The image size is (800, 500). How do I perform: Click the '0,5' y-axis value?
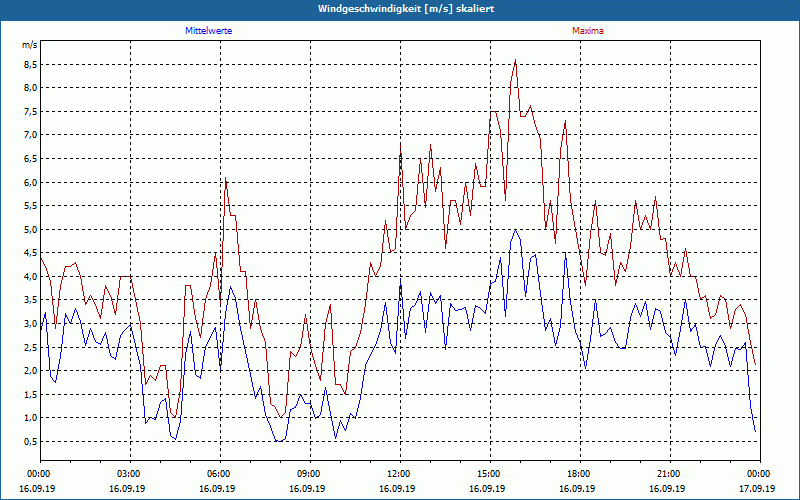31,441
